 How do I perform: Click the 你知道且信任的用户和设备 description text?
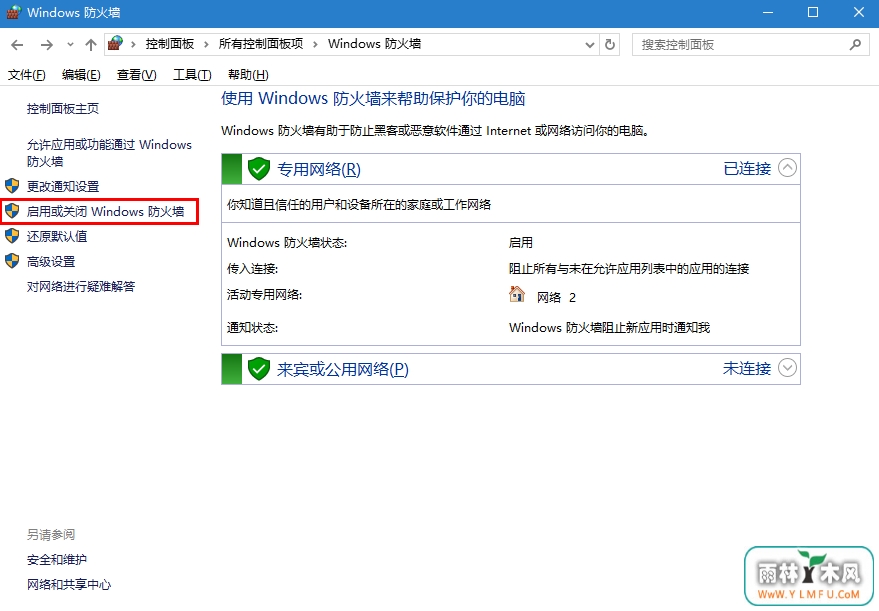click(359, 205)
